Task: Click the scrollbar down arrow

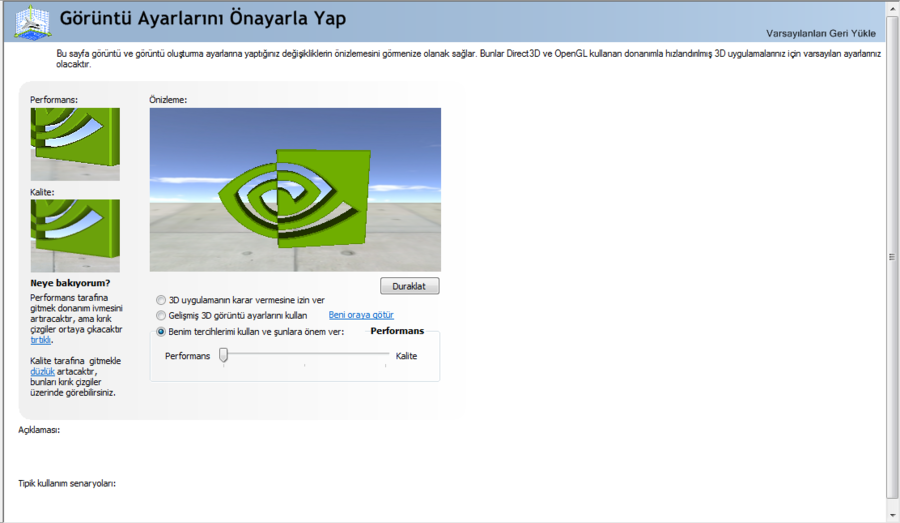Action: coord(891,516)
